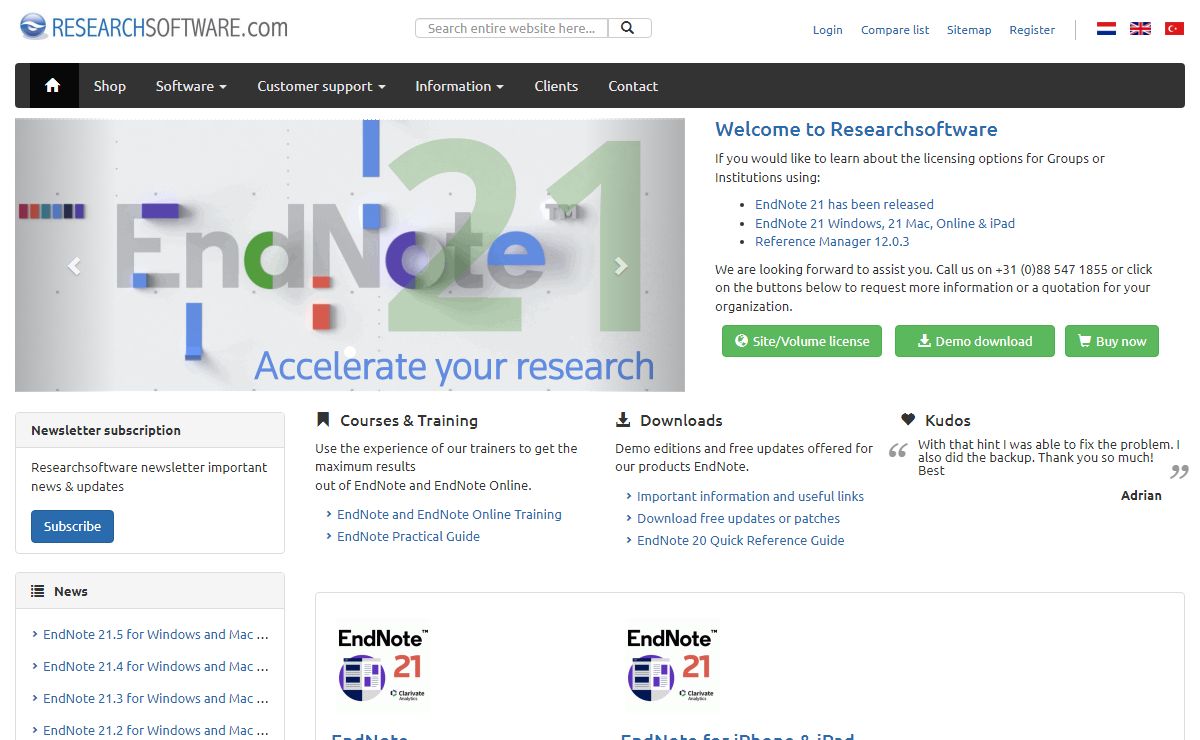The height and width of the screenshot is (740, 1200).
Task: Switch language with the UK flag
Action: [1140, 29]
